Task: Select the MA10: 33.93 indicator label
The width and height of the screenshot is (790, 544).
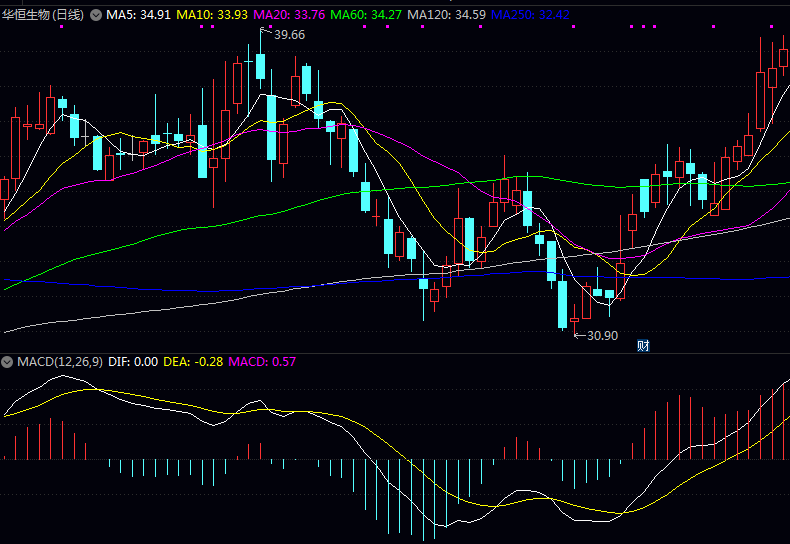Action: tap(212, 15)
